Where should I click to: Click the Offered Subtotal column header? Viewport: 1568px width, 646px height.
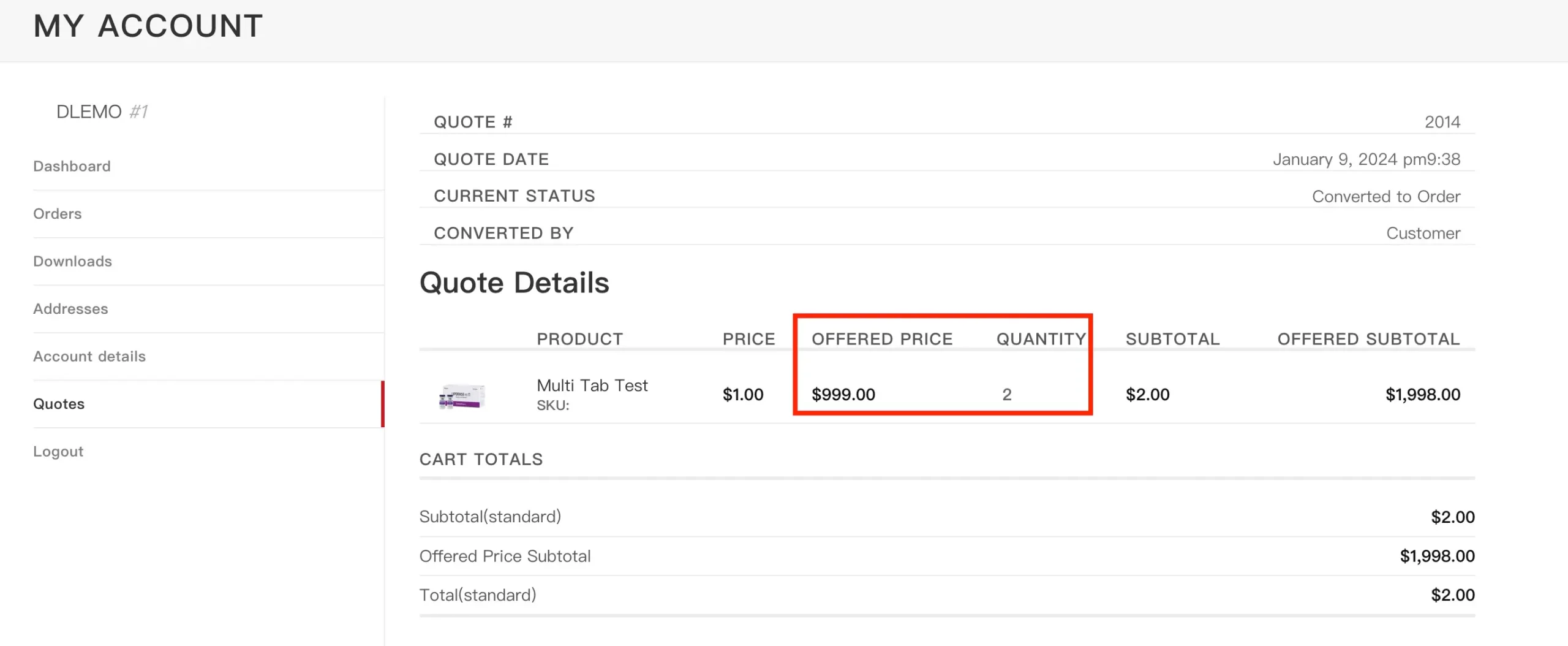click(x=1368, y=339)
